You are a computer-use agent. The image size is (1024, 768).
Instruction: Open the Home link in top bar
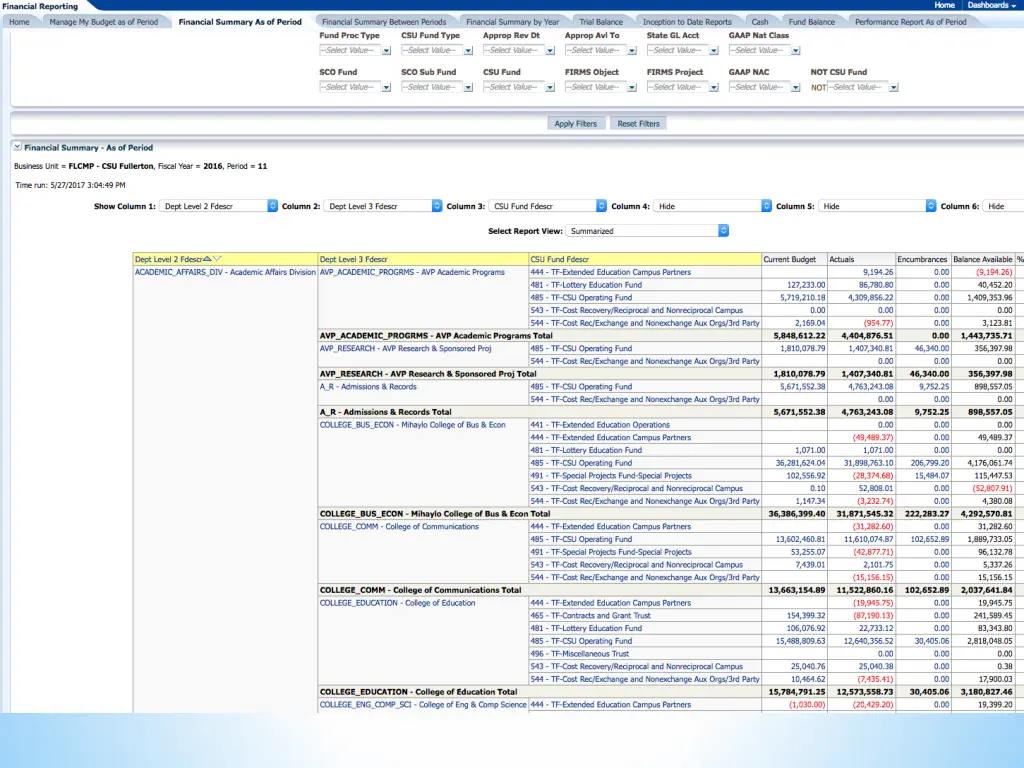pyautogui.click(x=944, y=5)
